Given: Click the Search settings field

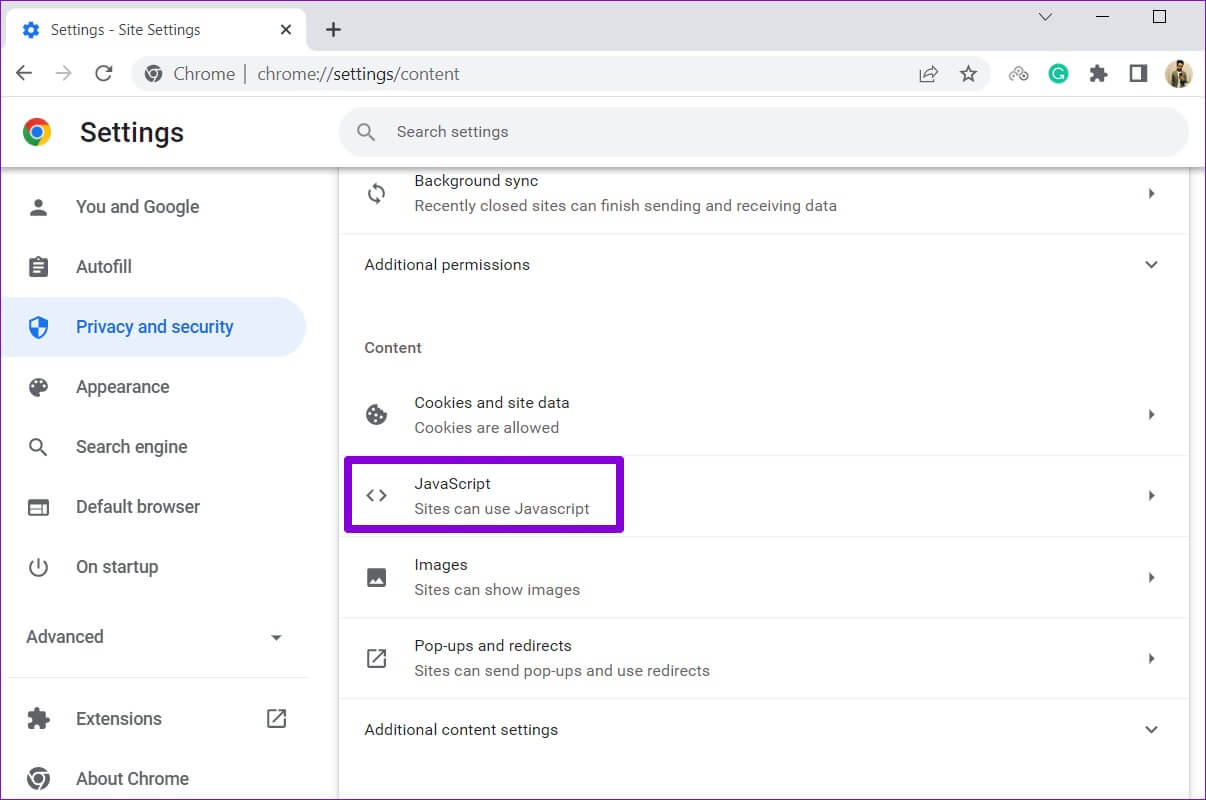Looking at the screenshot, I should tap(764, 132).
